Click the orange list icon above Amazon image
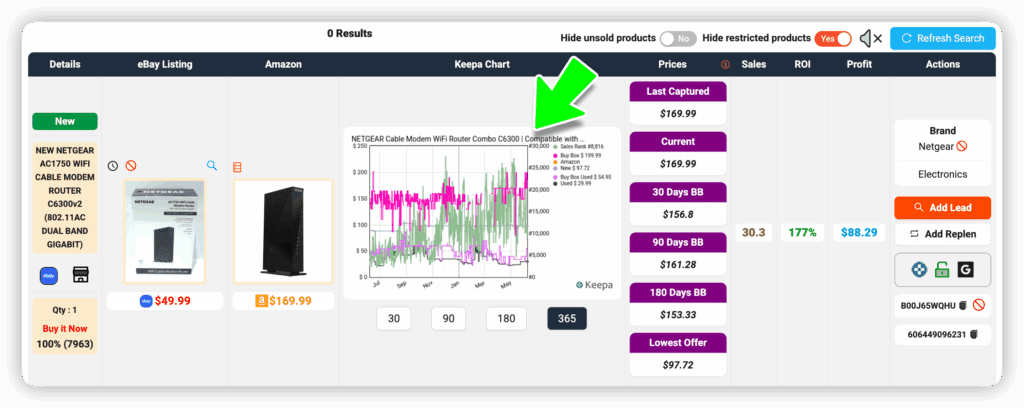This screenshot has height=408, width=1024. tap(237, 167)
